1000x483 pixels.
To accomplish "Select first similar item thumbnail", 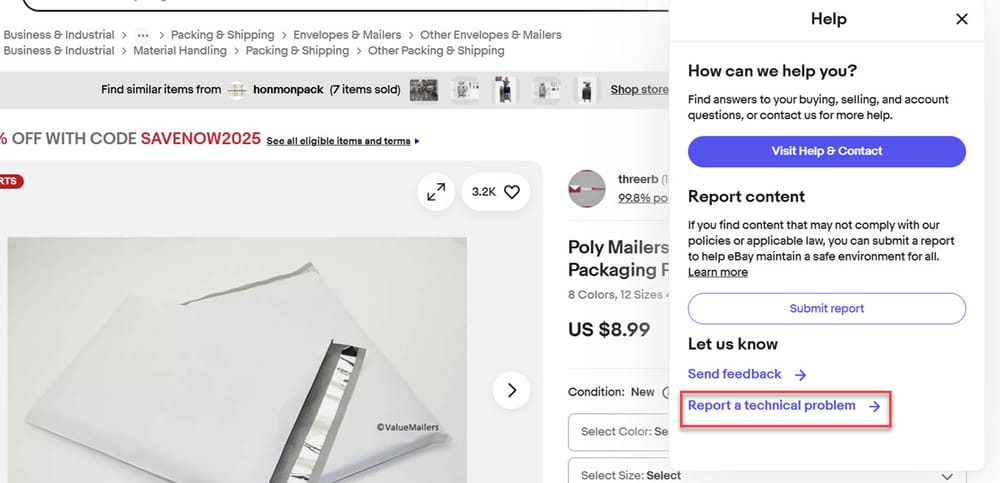I will pyautogui.click(x=423, y=90).
